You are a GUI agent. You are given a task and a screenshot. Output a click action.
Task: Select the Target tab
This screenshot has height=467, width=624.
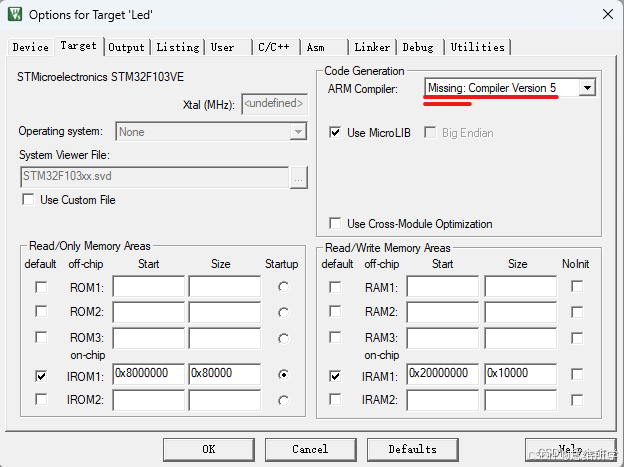pos(79,46)
